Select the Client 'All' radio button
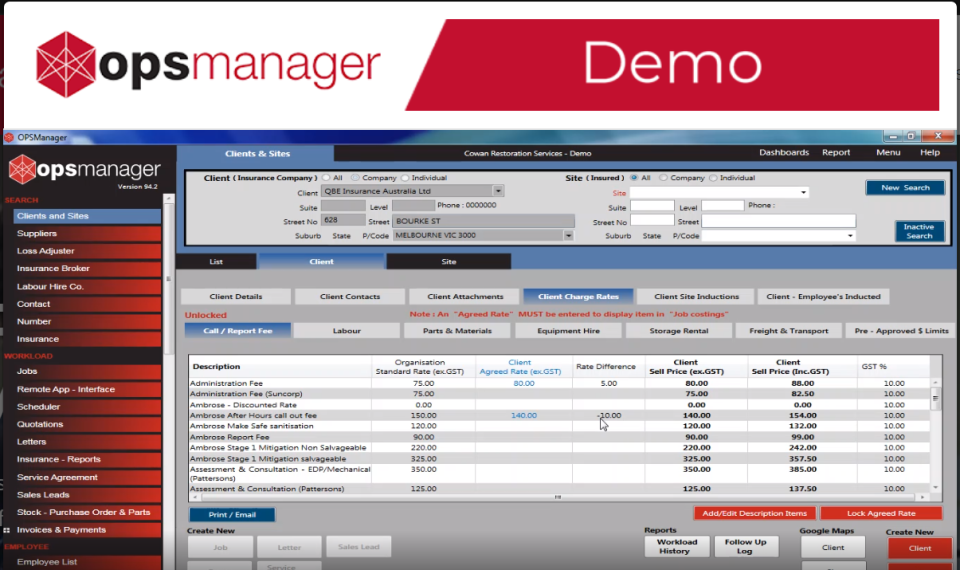Screen dimensions: 960x570 point(326,178)
